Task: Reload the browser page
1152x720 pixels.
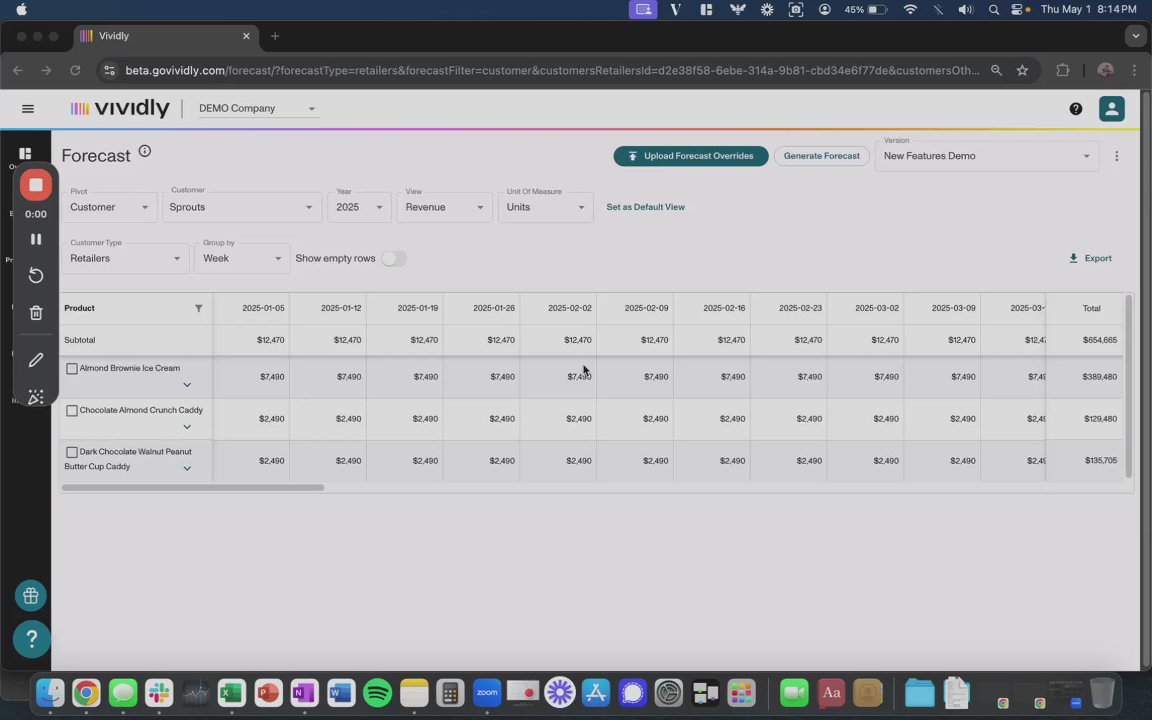Action: coord(75,71)
